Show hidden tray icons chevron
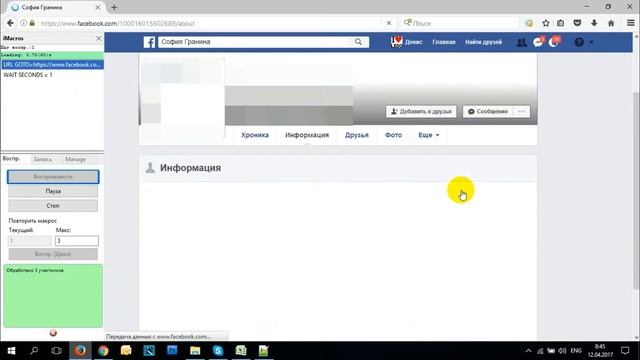Image resolution: width=640 pixels, height=360 pixels. 528,351
